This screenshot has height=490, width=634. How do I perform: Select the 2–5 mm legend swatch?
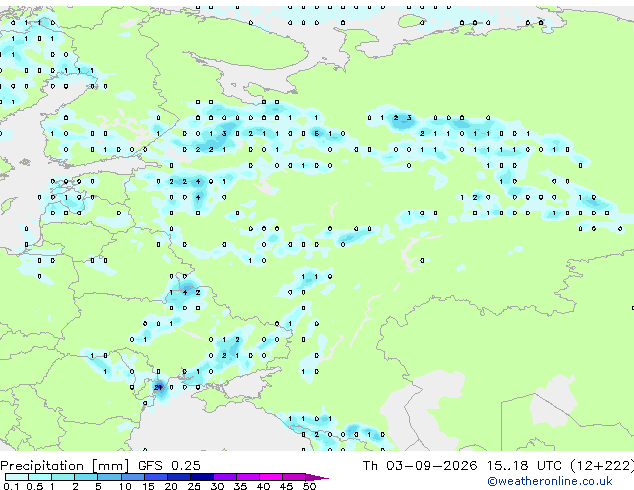(86, 477)
